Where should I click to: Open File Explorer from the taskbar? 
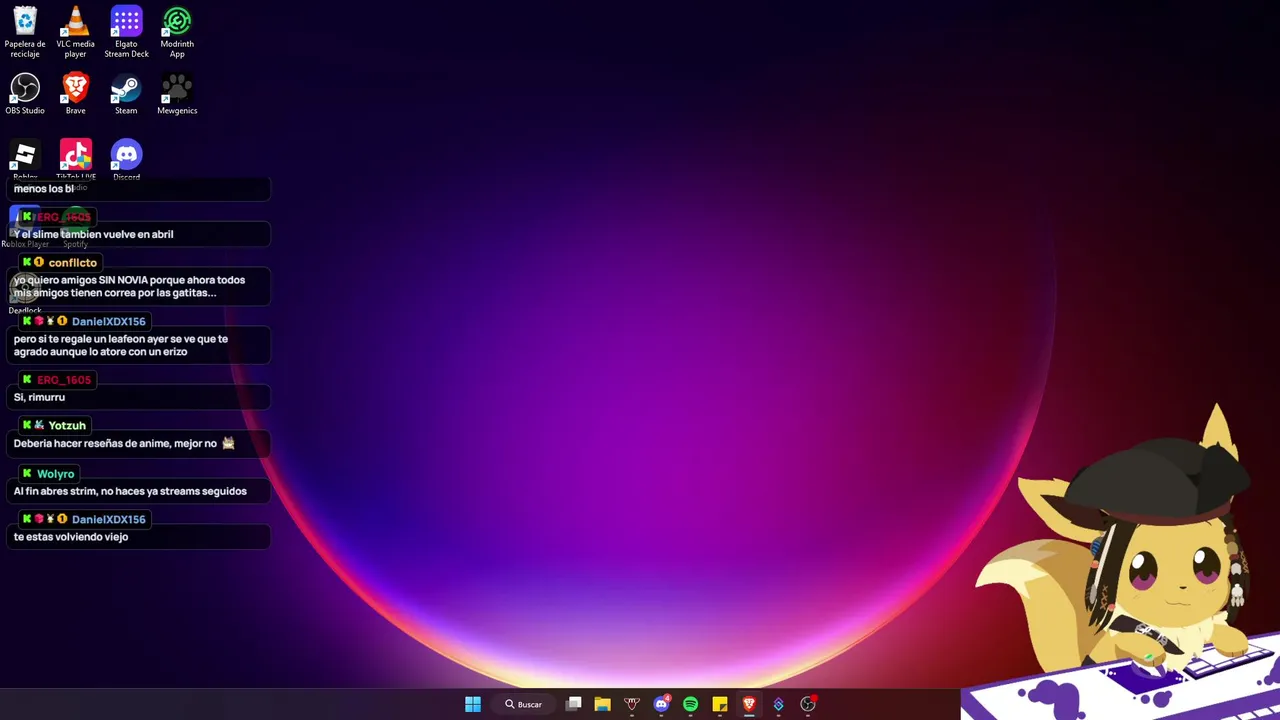click(602, 704)
